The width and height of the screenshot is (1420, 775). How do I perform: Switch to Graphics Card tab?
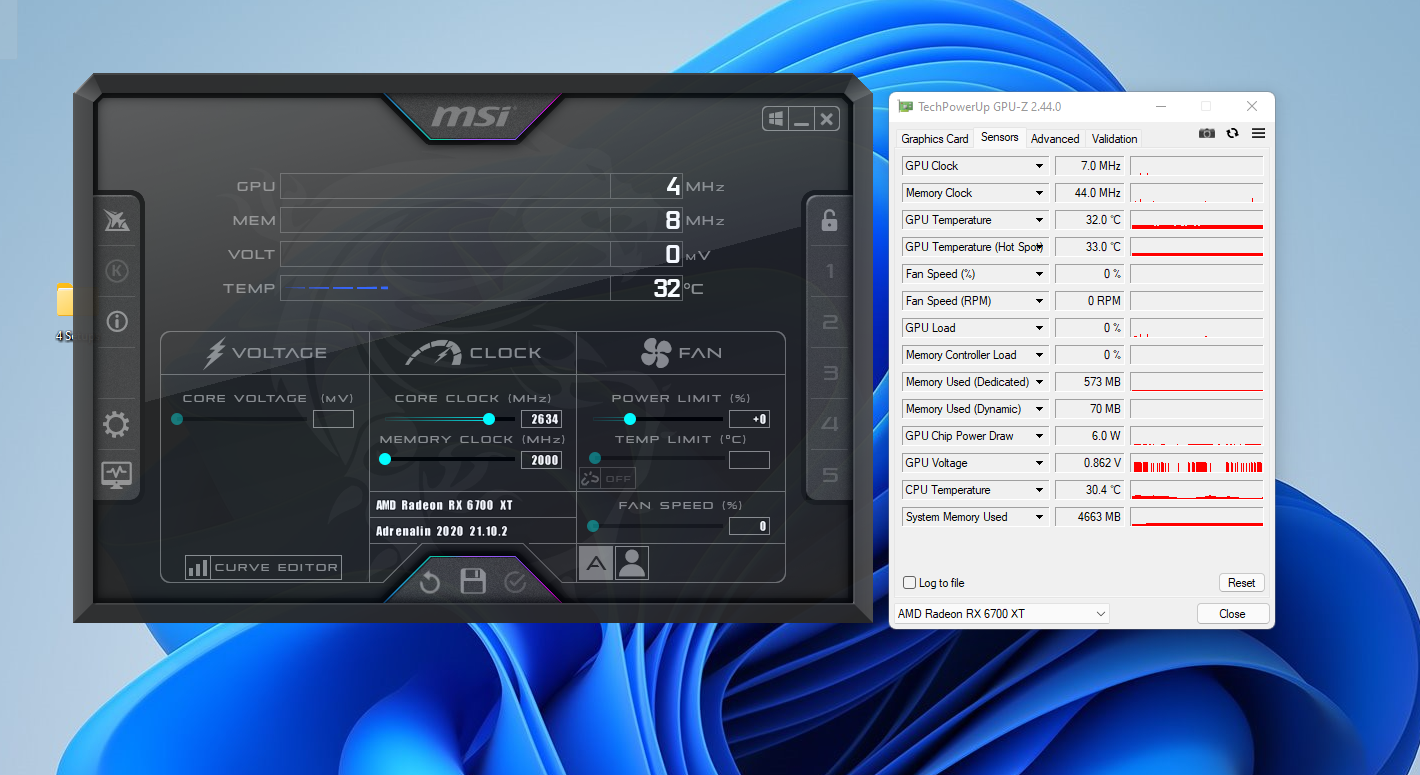(935, 139)
